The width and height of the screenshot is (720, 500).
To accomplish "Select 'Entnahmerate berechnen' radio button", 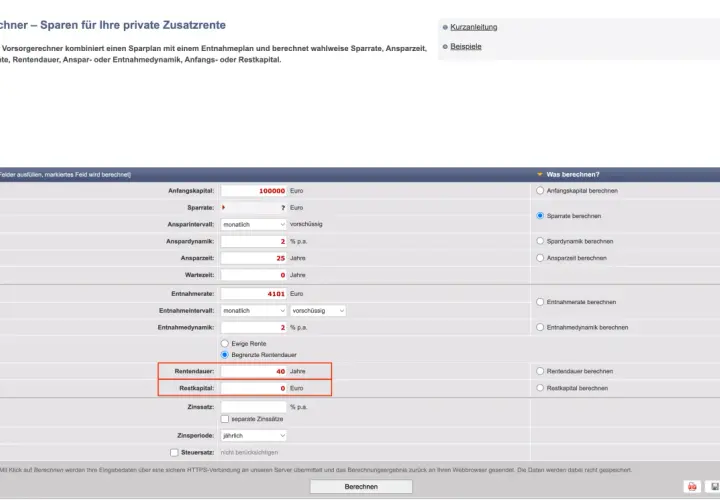I will (540, 302).
